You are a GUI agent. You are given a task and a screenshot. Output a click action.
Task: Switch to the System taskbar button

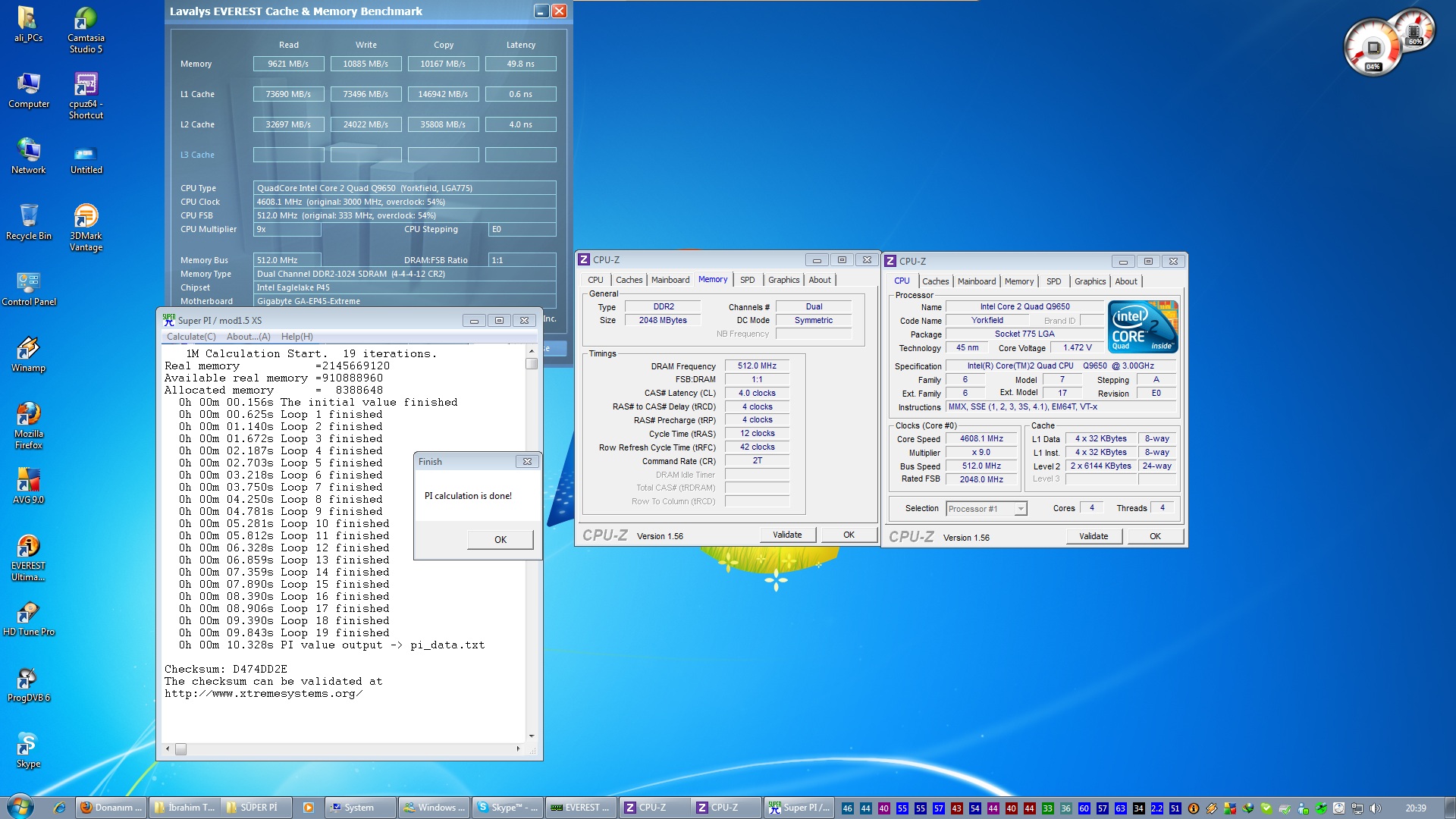[360, 808]
